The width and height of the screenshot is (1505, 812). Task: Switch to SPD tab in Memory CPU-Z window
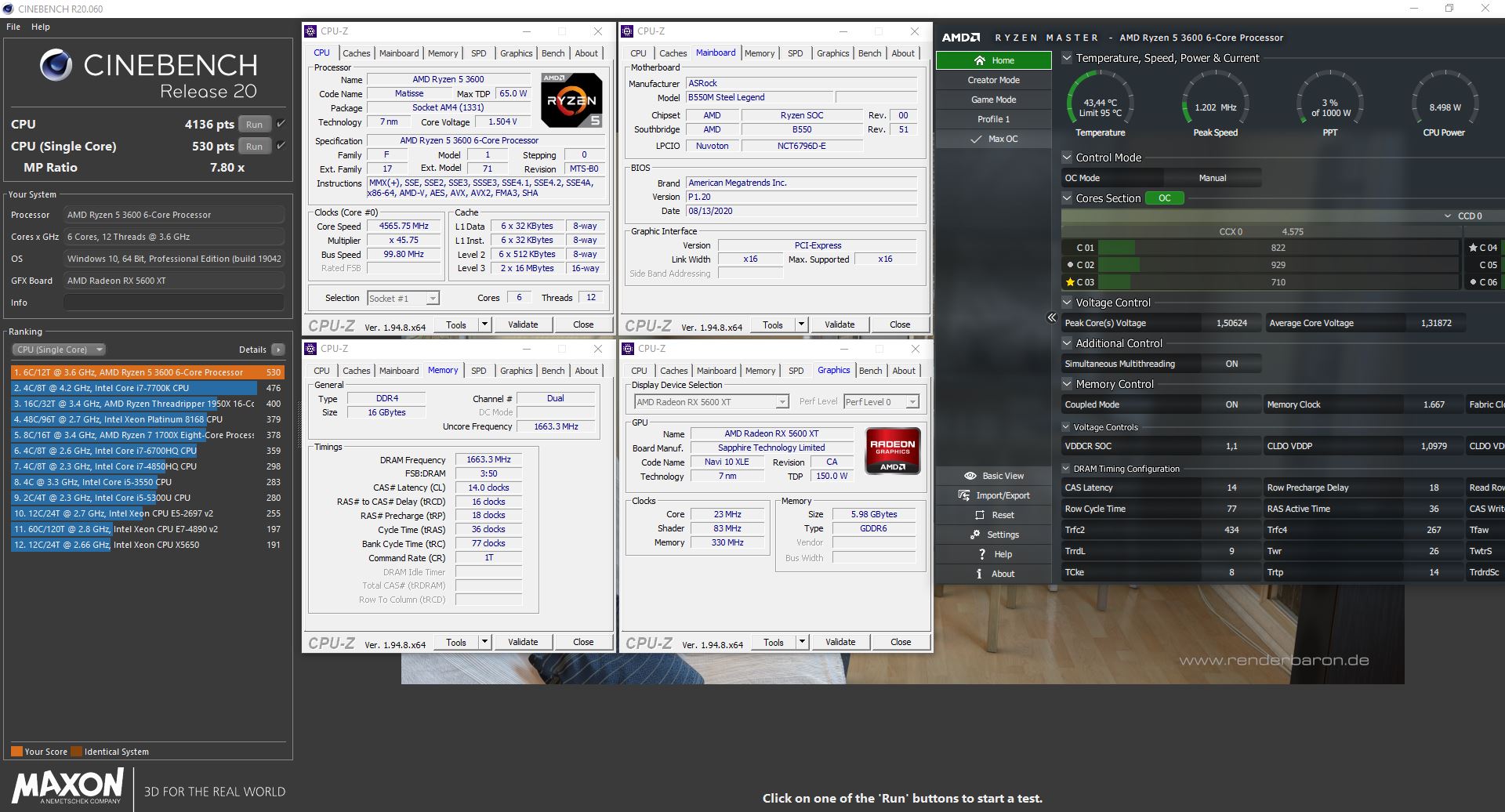(x=478, y=371)
